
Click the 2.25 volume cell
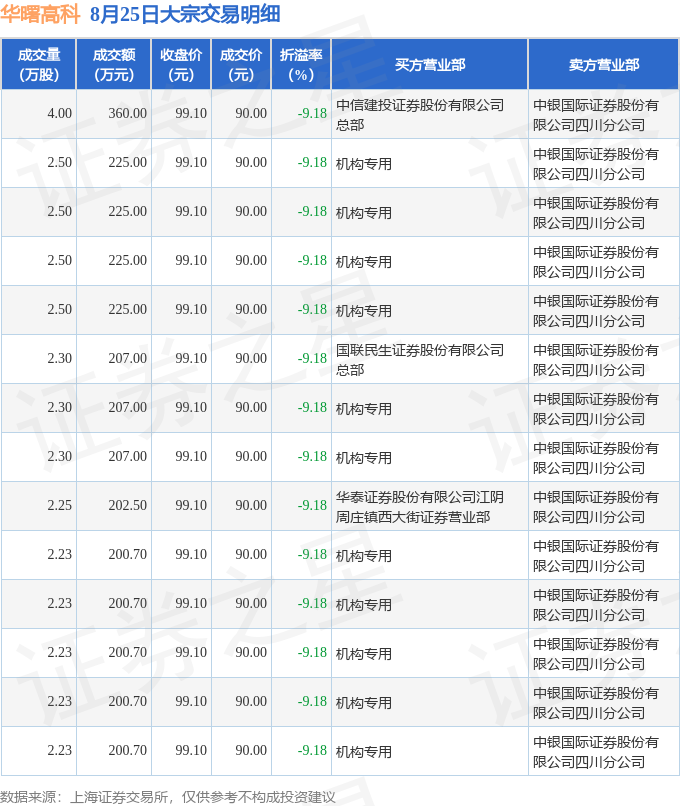39,506
